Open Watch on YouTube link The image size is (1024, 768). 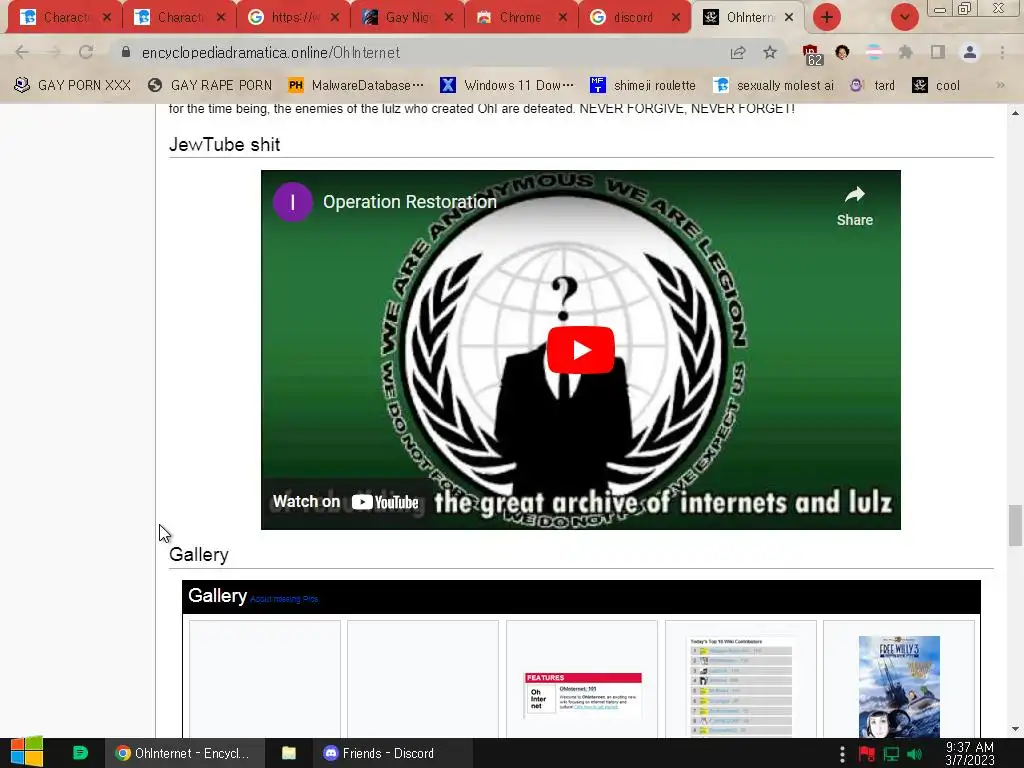pos(345,502)
